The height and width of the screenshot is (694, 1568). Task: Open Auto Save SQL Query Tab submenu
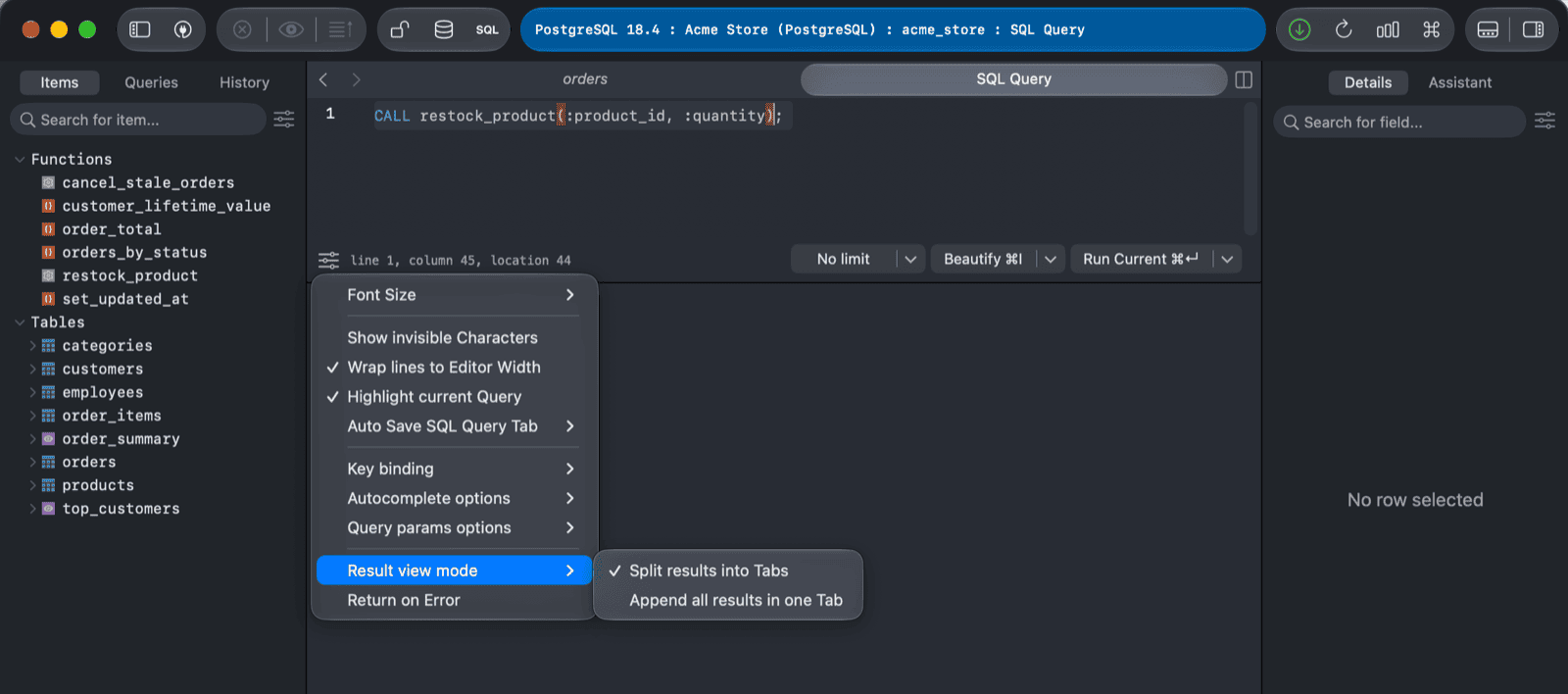pyautogui.click(x=454, y=425)
